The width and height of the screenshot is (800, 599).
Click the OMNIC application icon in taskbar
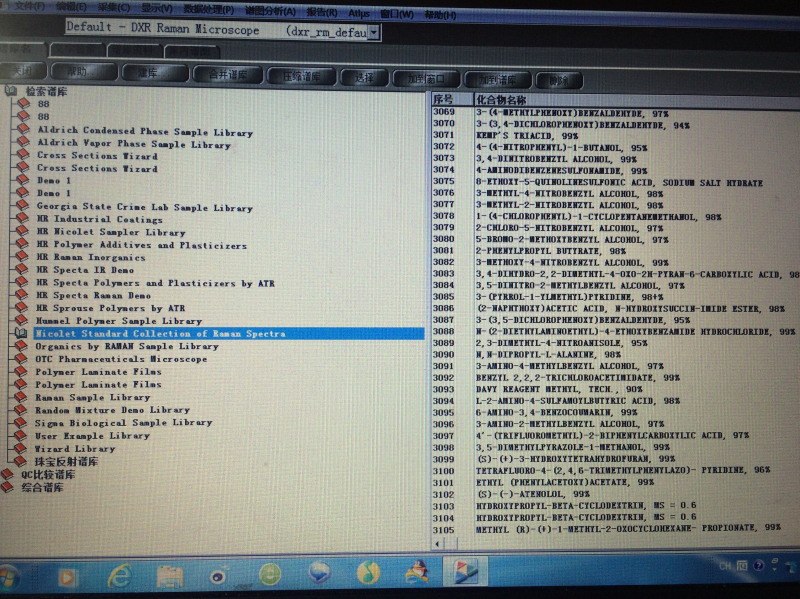click(x=466, y=570)
